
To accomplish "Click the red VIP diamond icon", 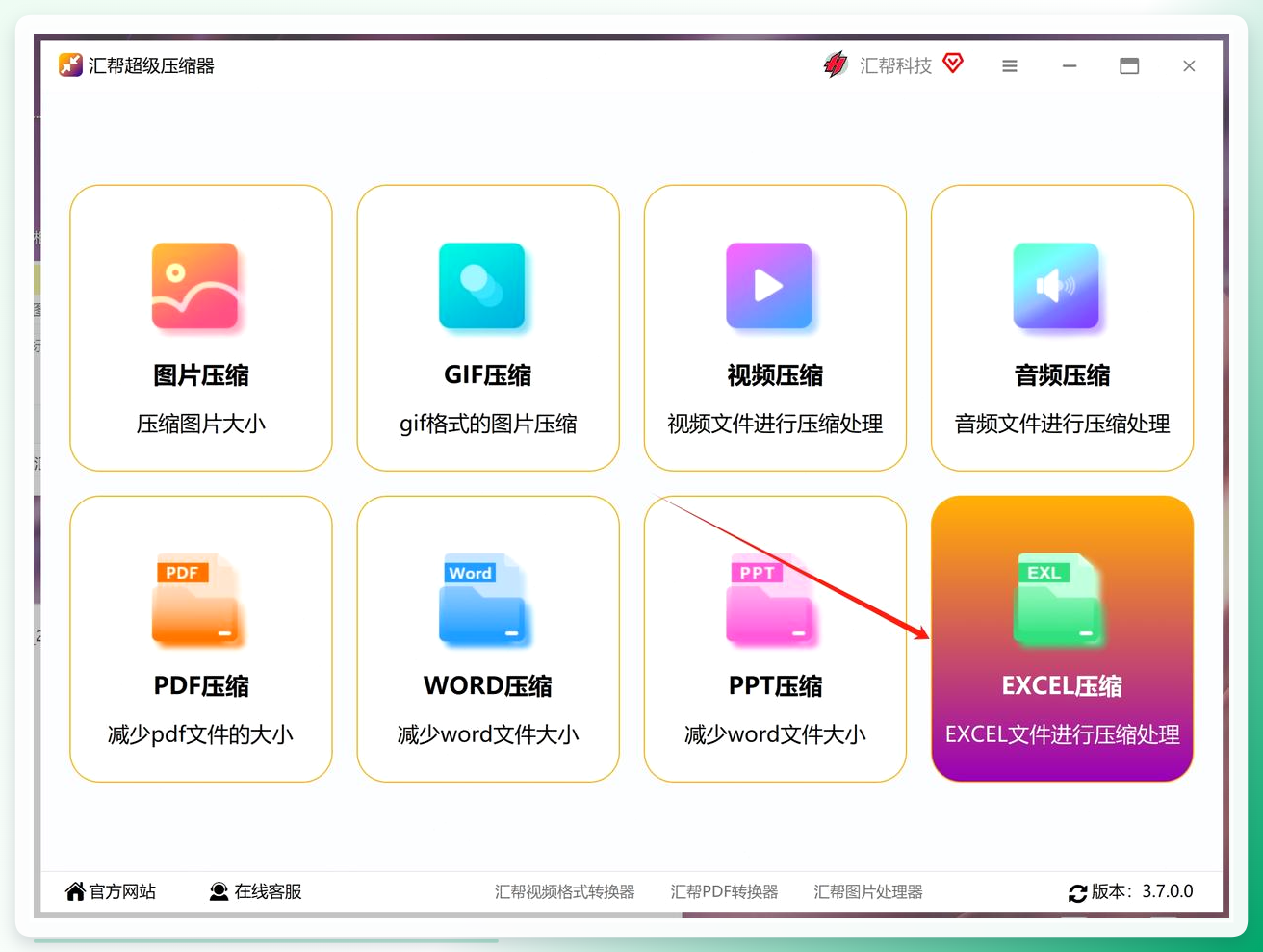I will point(953,64).
